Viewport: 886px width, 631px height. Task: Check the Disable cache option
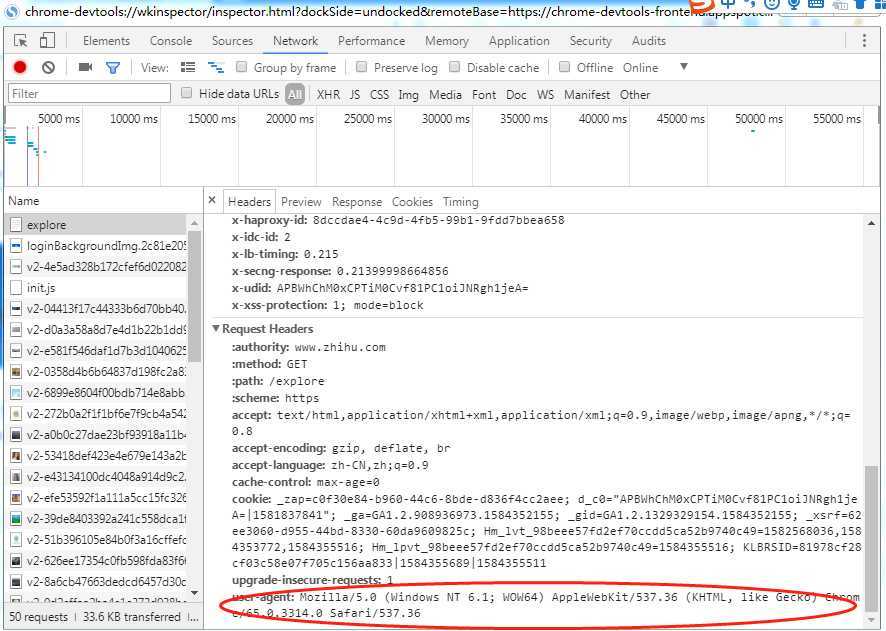pos(454,67)
